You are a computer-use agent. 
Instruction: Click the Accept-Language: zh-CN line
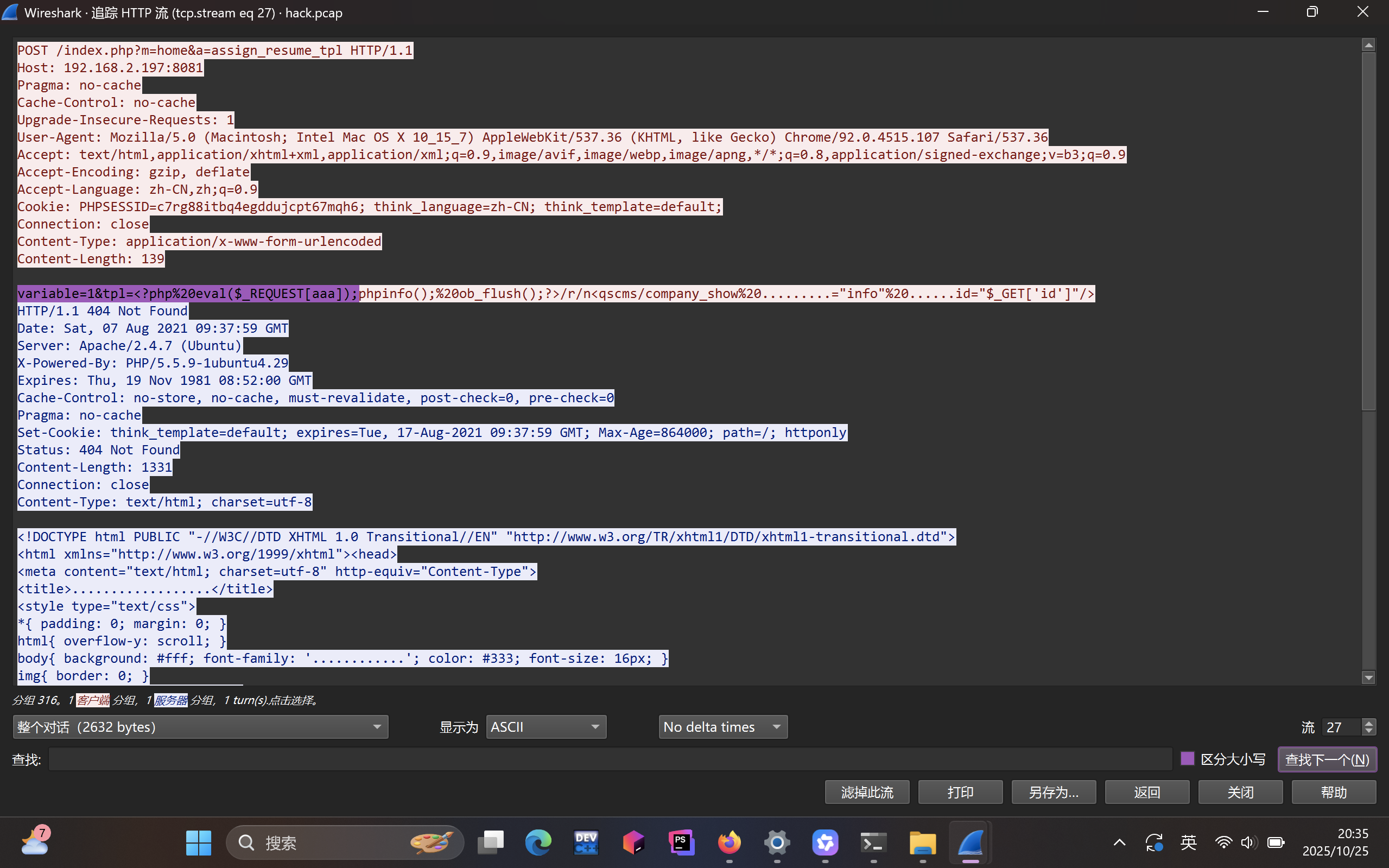pyautogui.click(x=137, y=189)
